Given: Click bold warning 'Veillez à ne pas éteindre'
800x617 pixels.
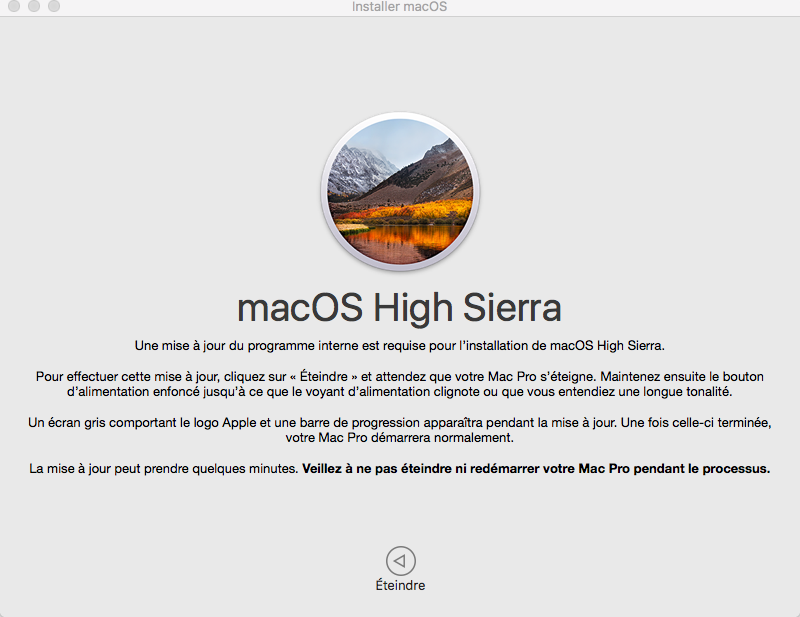Looking at the screenshot, I should point(536,468).
